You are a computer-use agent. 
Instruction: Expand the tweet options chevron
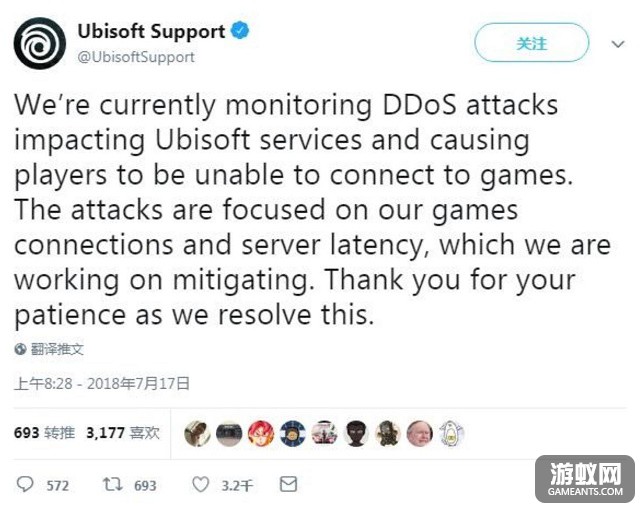pos(618,44)
